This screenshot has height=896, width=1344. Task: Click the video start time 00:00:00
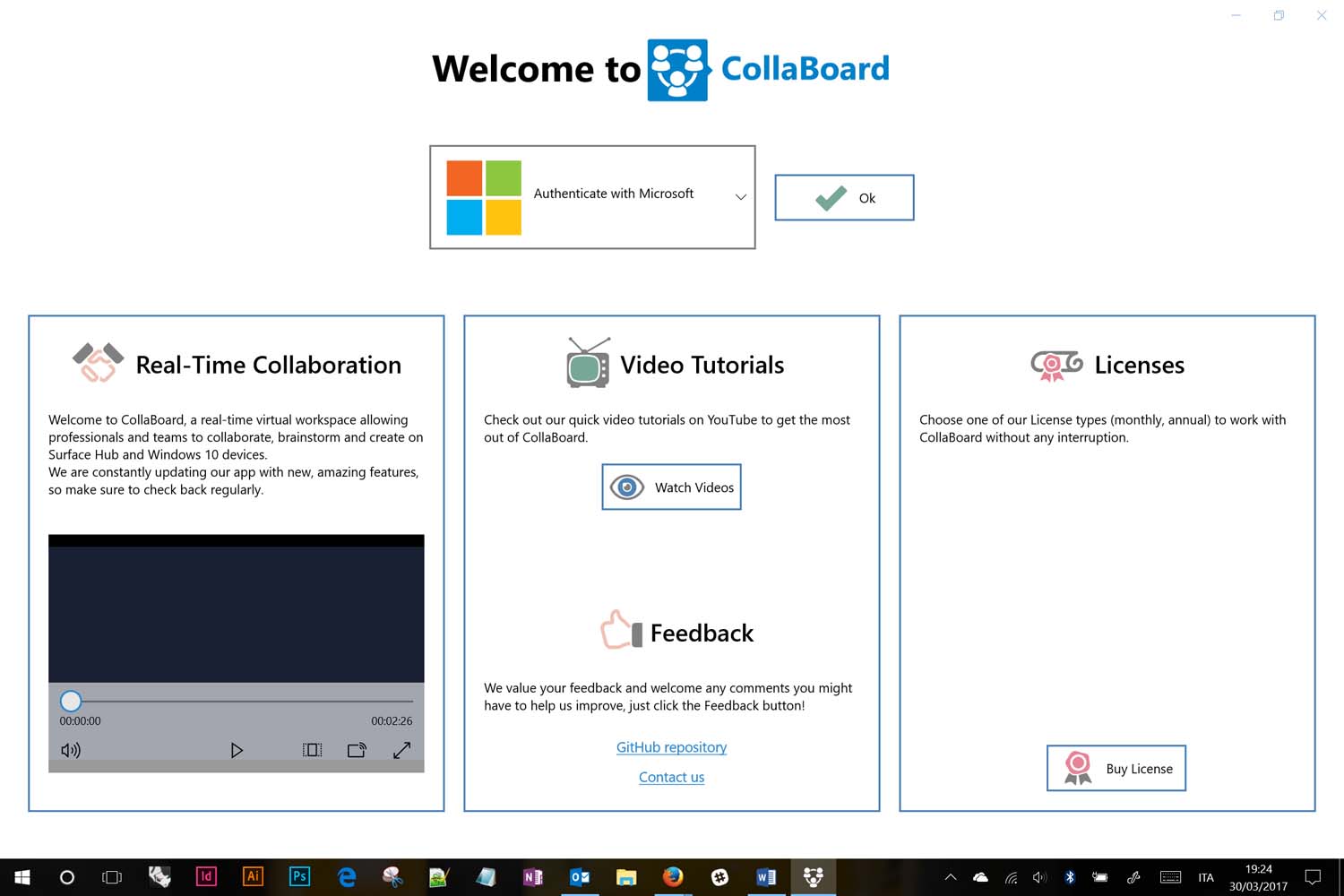pyautogui.click(x=80, y=721)
